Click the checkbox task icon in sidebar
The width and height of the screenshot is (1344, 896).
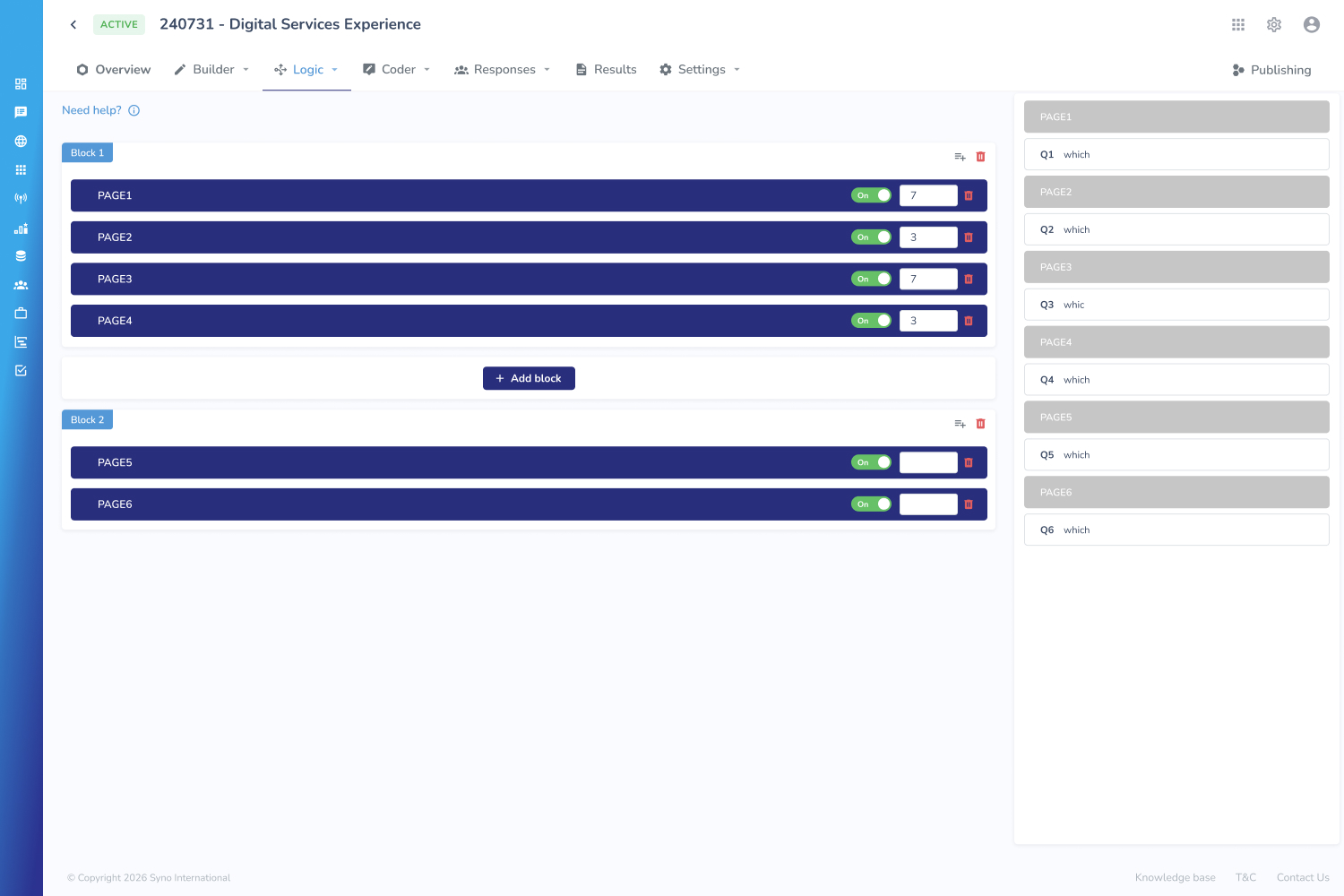21,371
